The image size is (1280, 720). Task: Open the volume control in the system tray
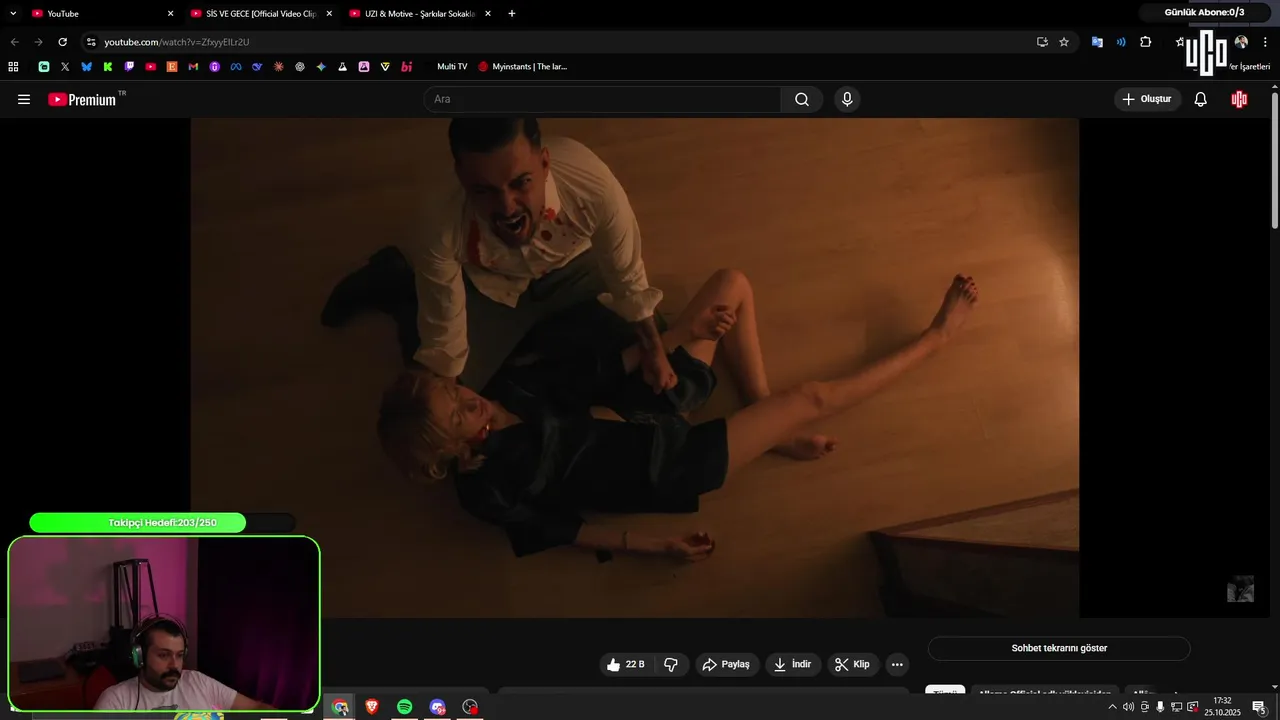[1128, 707]
